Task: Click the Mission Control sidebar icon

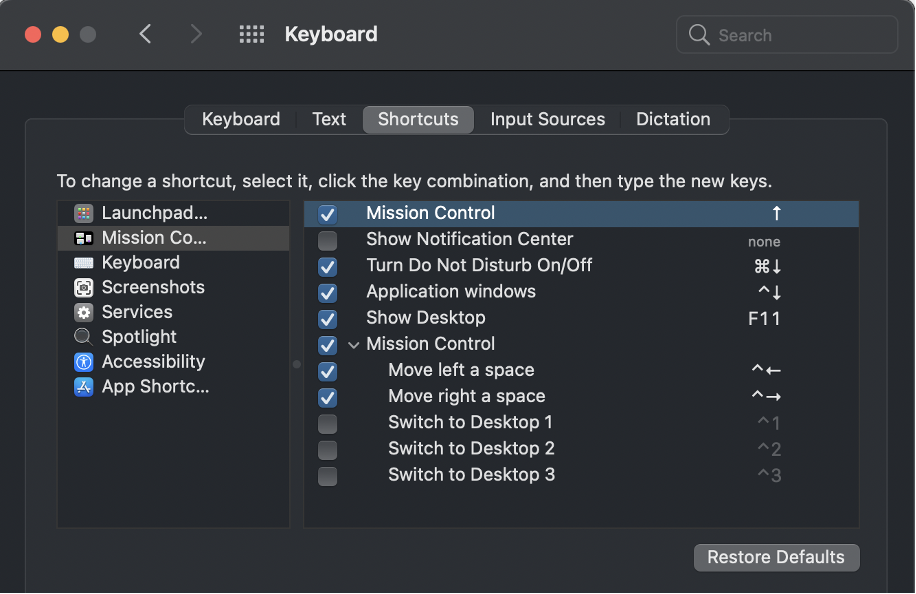Action: (84, 238)
